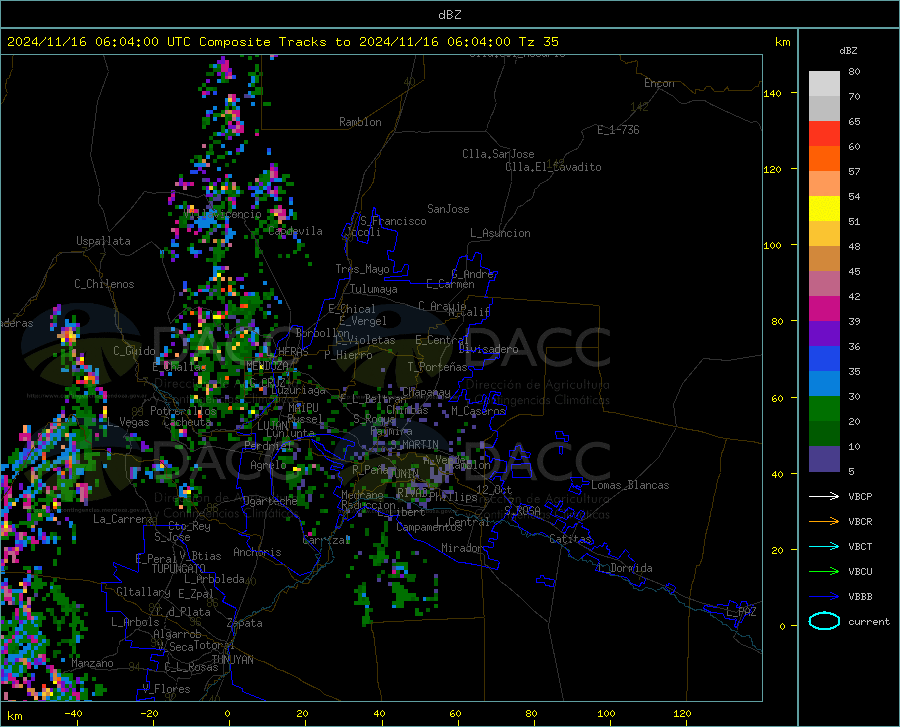This screenshot has height=727, width=900.
Task: Click the 'Anchoris' place label
Action: coord(257,552)
